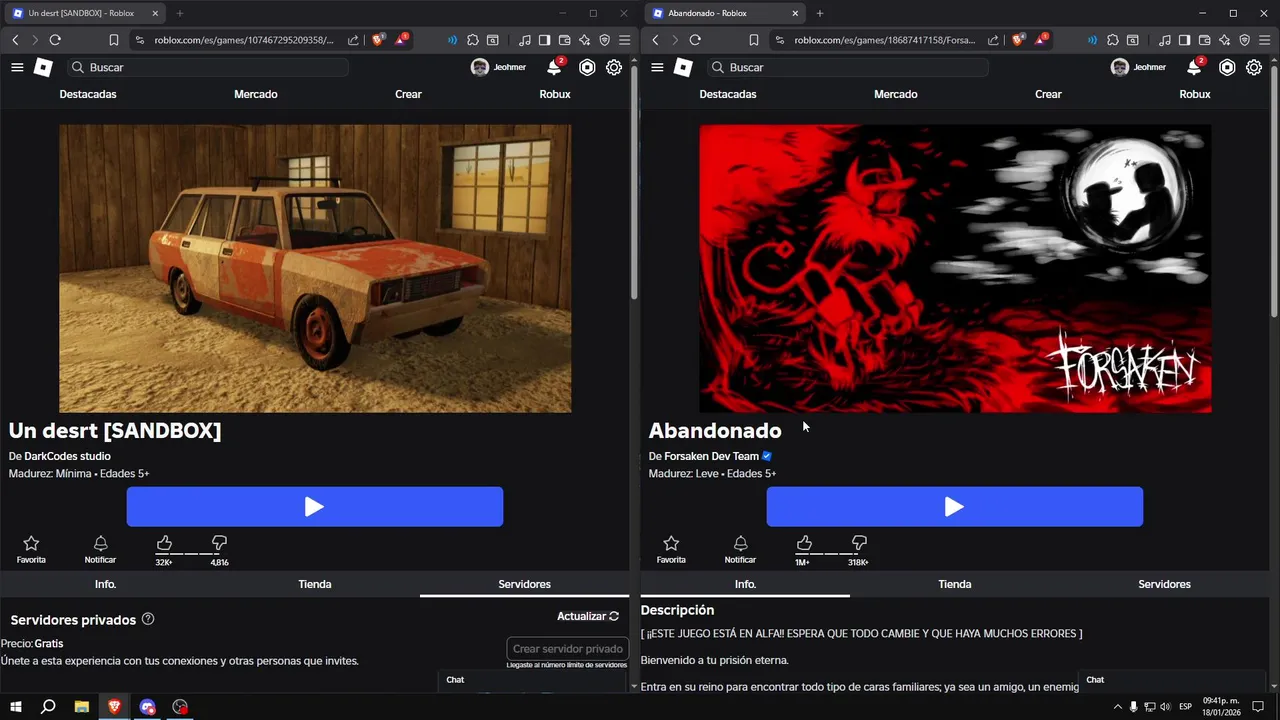The height and width of the screenshot is (720, 1280).
Task: Open the Robux icon in the right window header
Action: 1227,67
